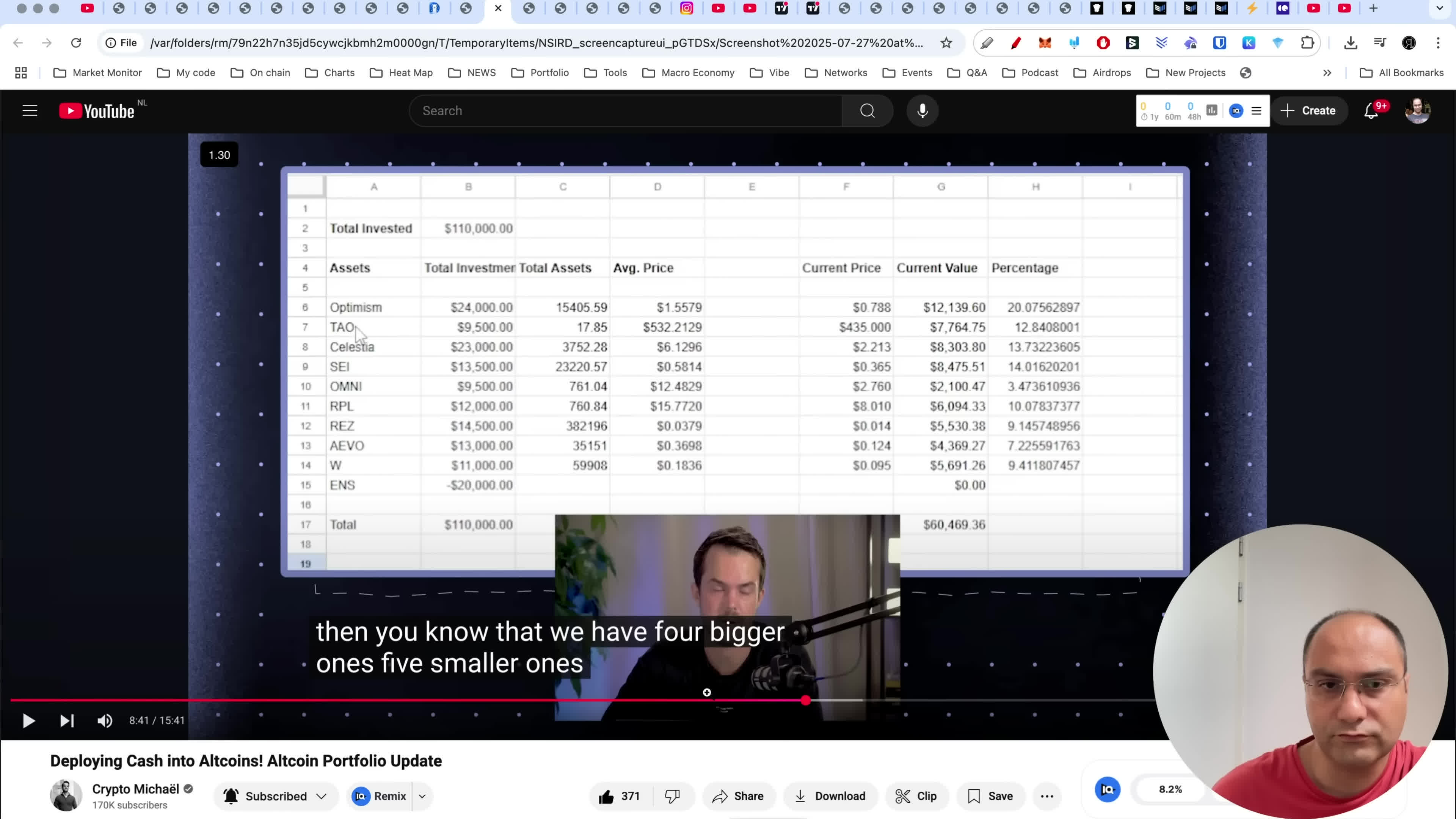
Task: Click the Crypto Michaël channel name
Action: coord(136,789)
